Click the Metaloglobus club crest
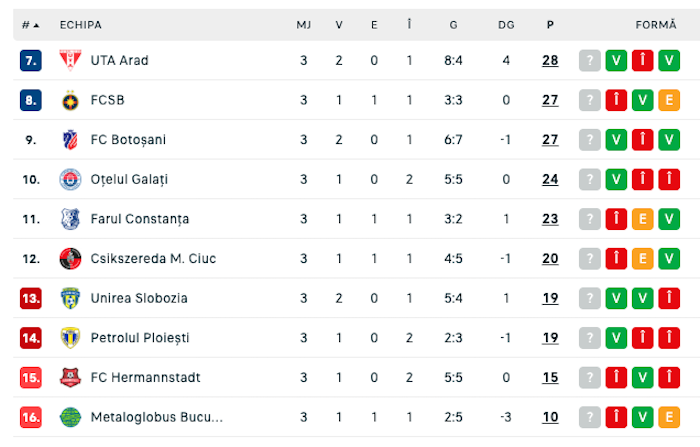The height and width of the screenshot is (447, 700). [x=69, y=417]
